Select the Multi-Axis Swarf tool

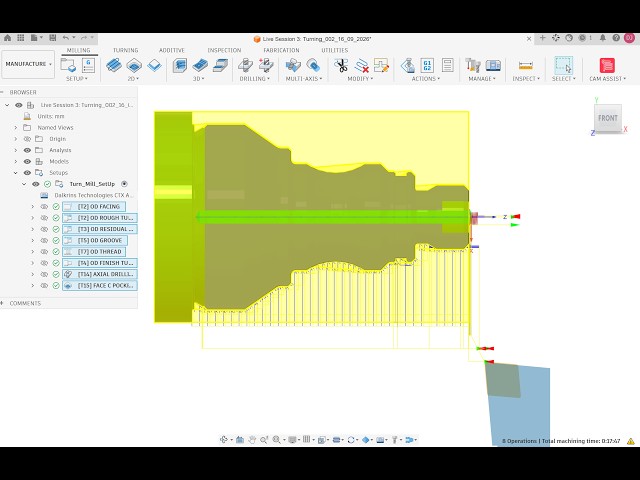coord(293,65)
